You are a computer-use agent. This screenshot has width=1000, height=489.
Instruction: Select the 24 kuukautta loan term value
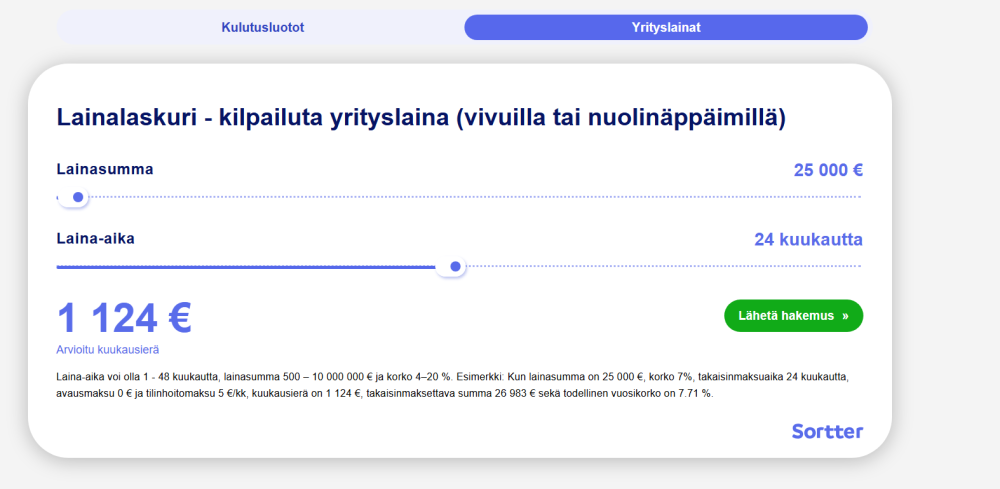tap(807, 240)
